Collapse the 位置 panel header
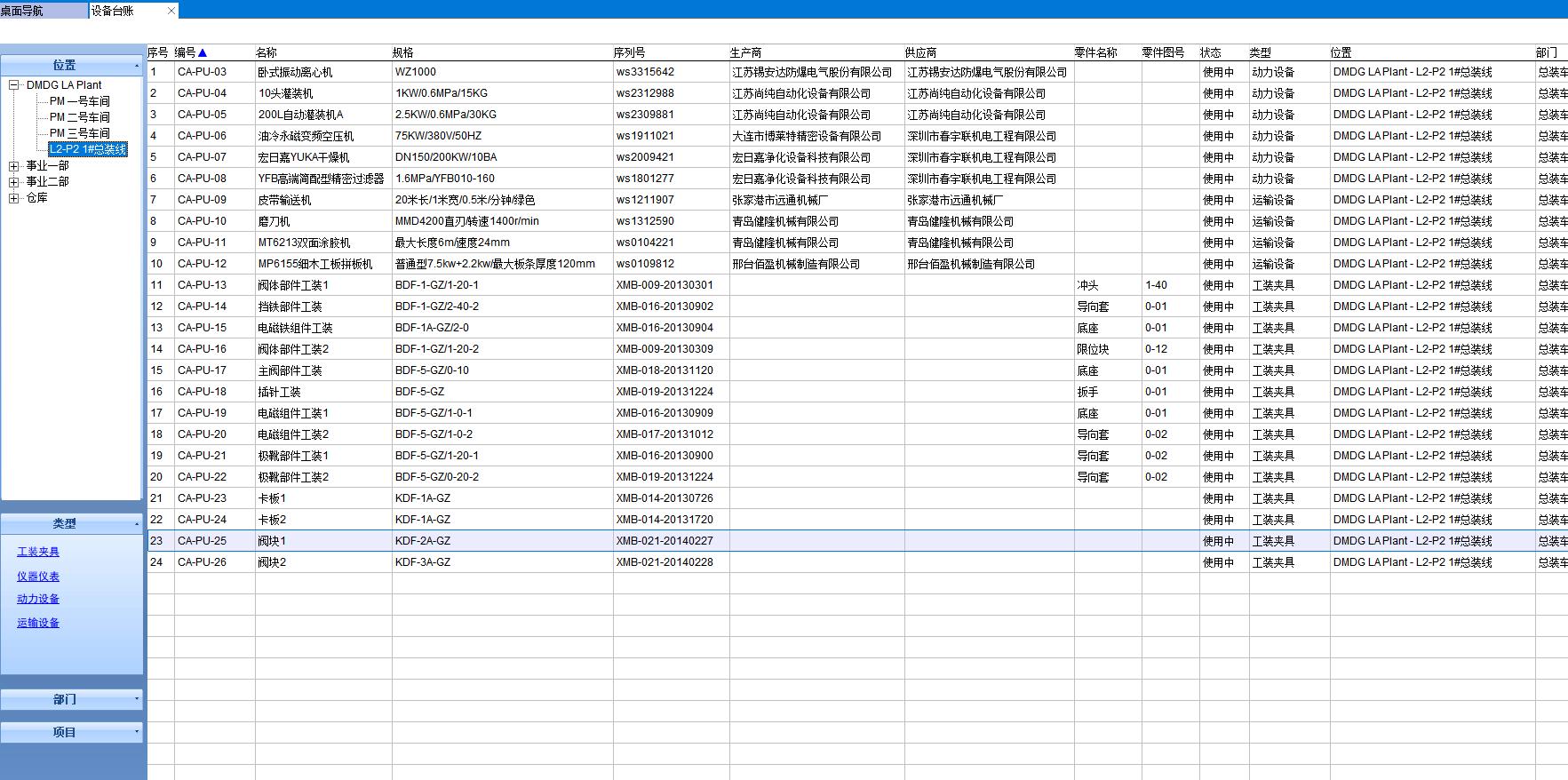Screen dimensions: 1568x780 tap(136, 66)
